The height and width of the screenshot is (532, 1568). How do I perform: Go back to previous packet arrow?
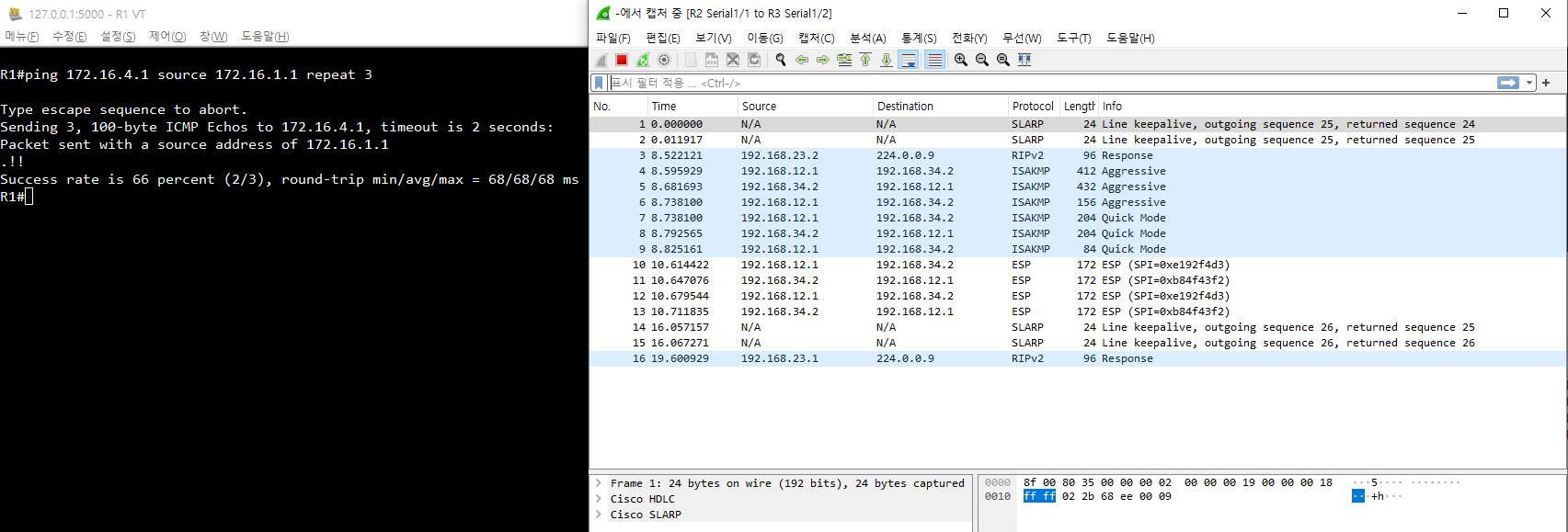tap(802, 60)
